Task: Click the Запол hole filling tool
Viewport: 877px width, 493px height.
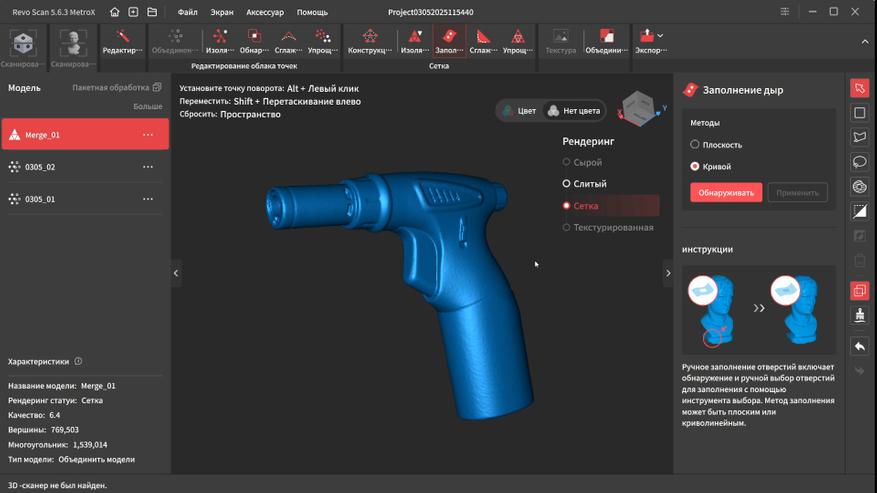Action: coord(449,42)
